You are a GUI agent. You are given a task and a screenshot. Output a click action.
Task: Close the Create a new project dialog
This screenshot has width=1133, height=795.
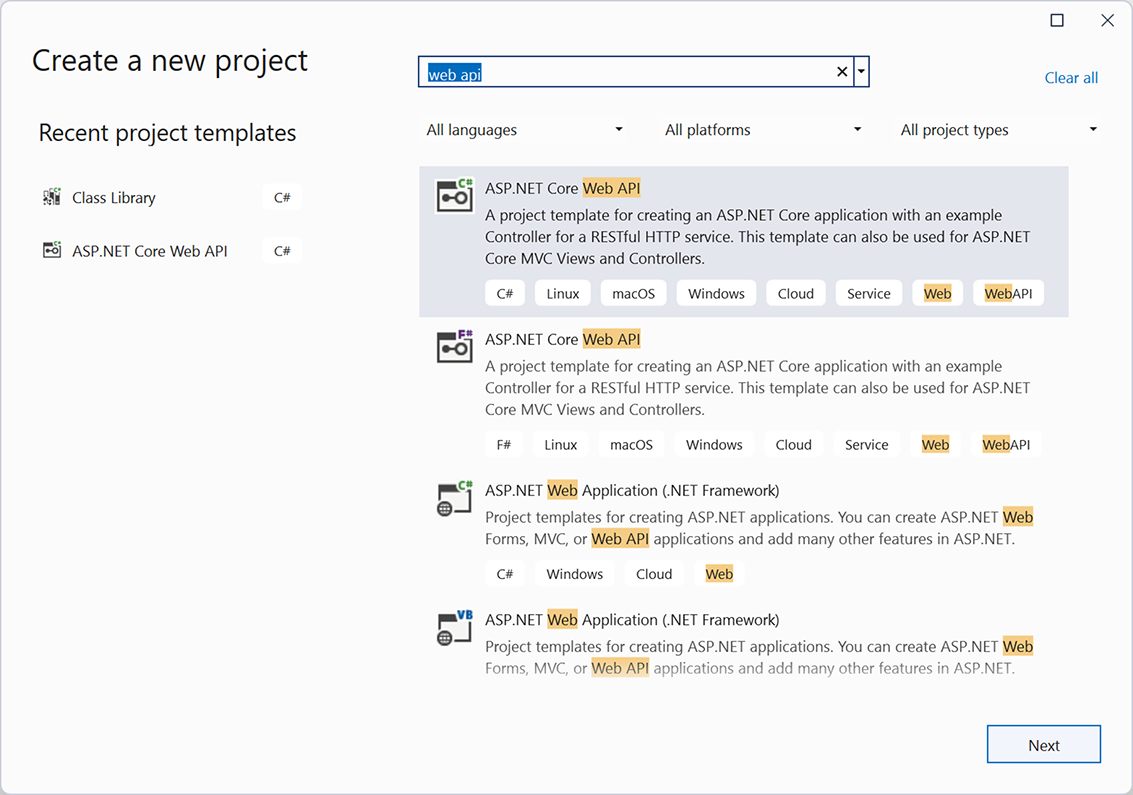(x=1107, y=20)
